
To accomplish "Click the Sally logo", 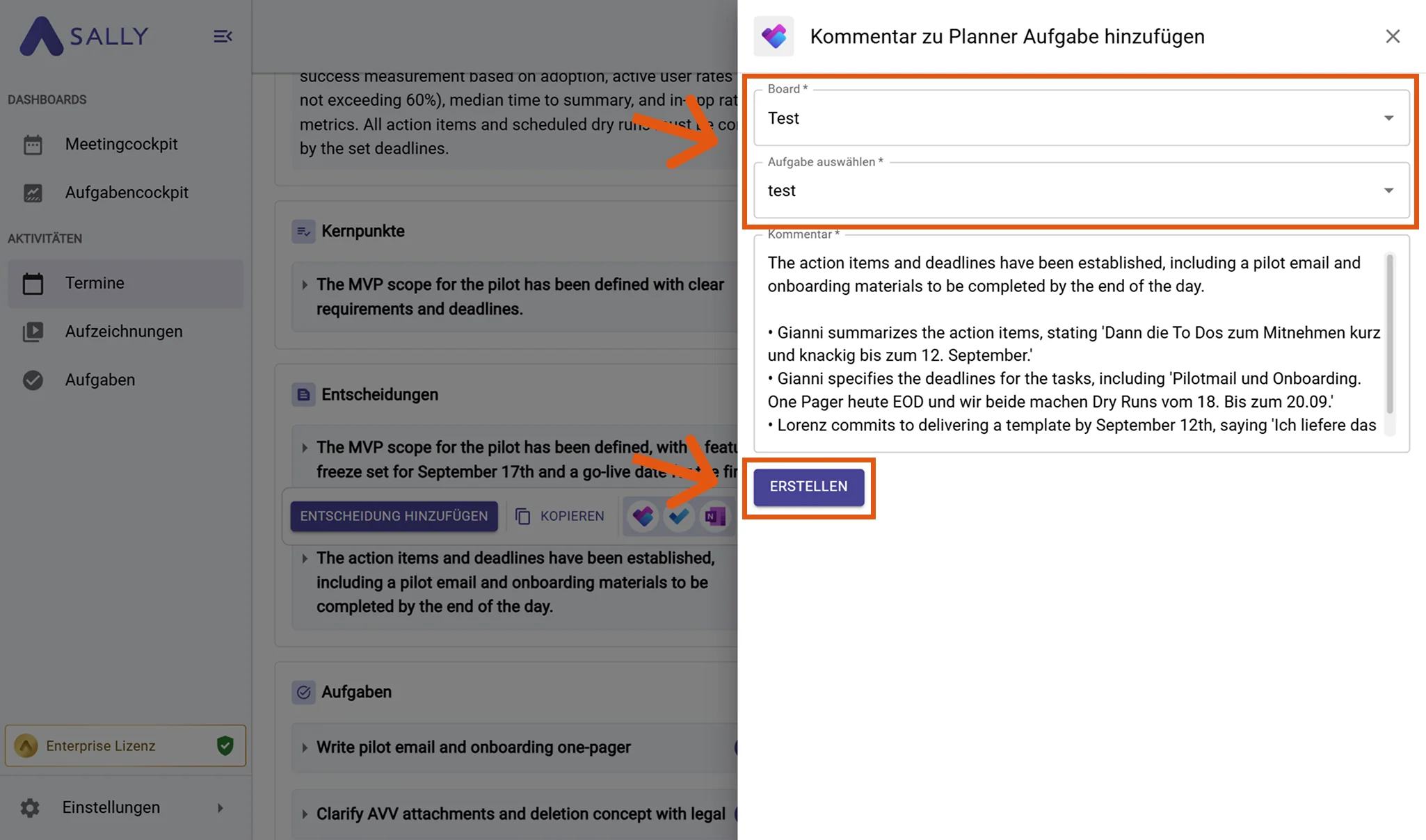I will tap(84, 35).
